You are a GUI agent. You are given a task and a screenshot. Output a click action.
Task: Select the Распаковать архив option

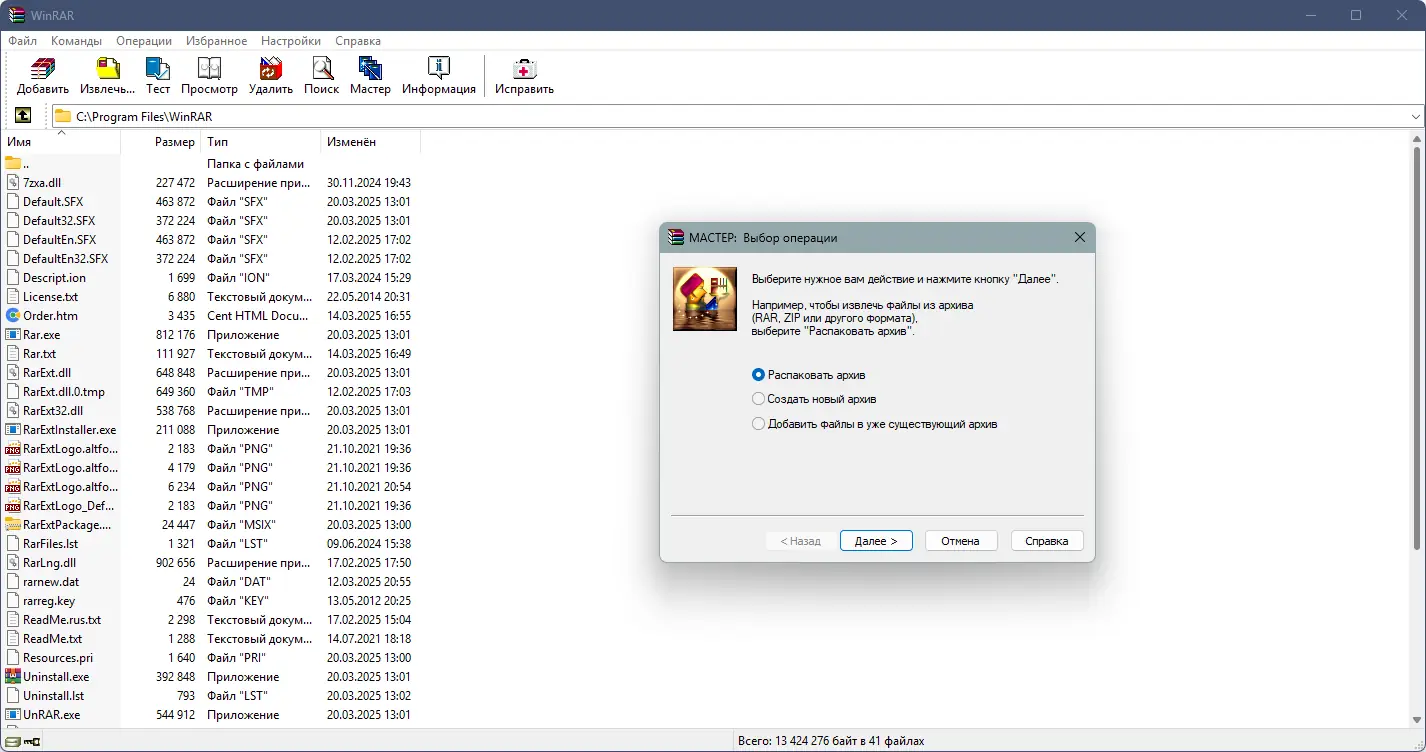(x=808, y=375)
